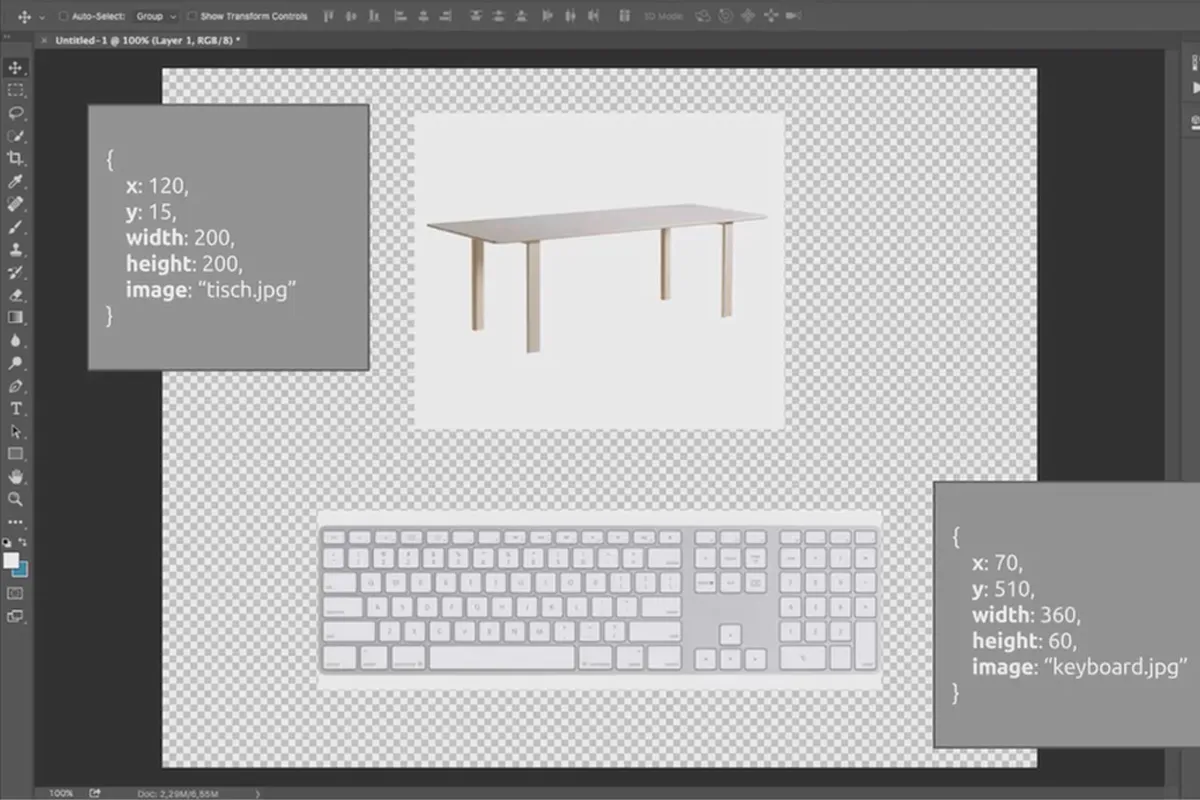Expand Move tool preset picker arrow
This screenshot has height=800, width=1200.
click(x=42, y=17)
